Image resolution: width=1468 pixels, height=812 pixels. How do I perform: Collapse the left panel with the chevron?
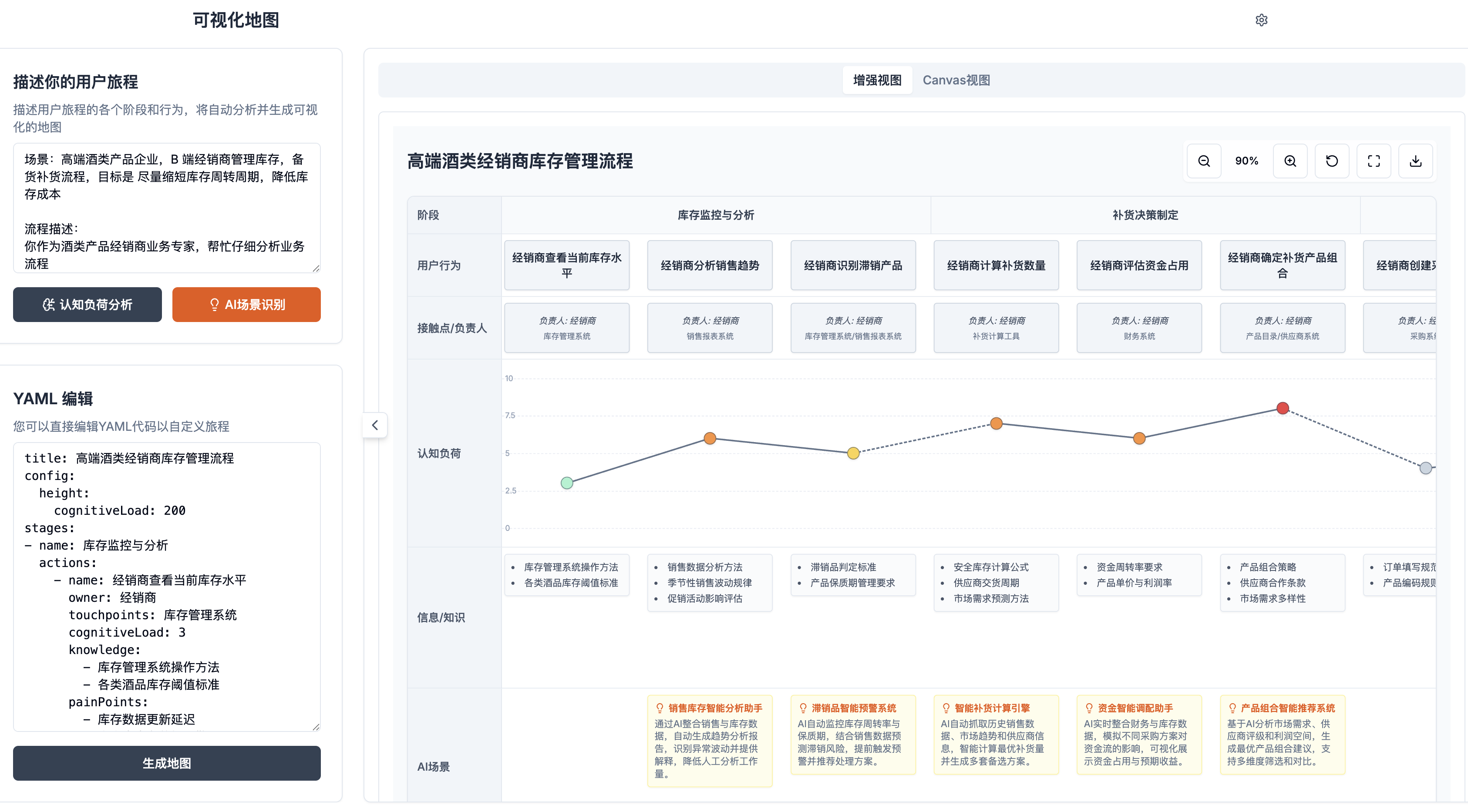(375, 425)
